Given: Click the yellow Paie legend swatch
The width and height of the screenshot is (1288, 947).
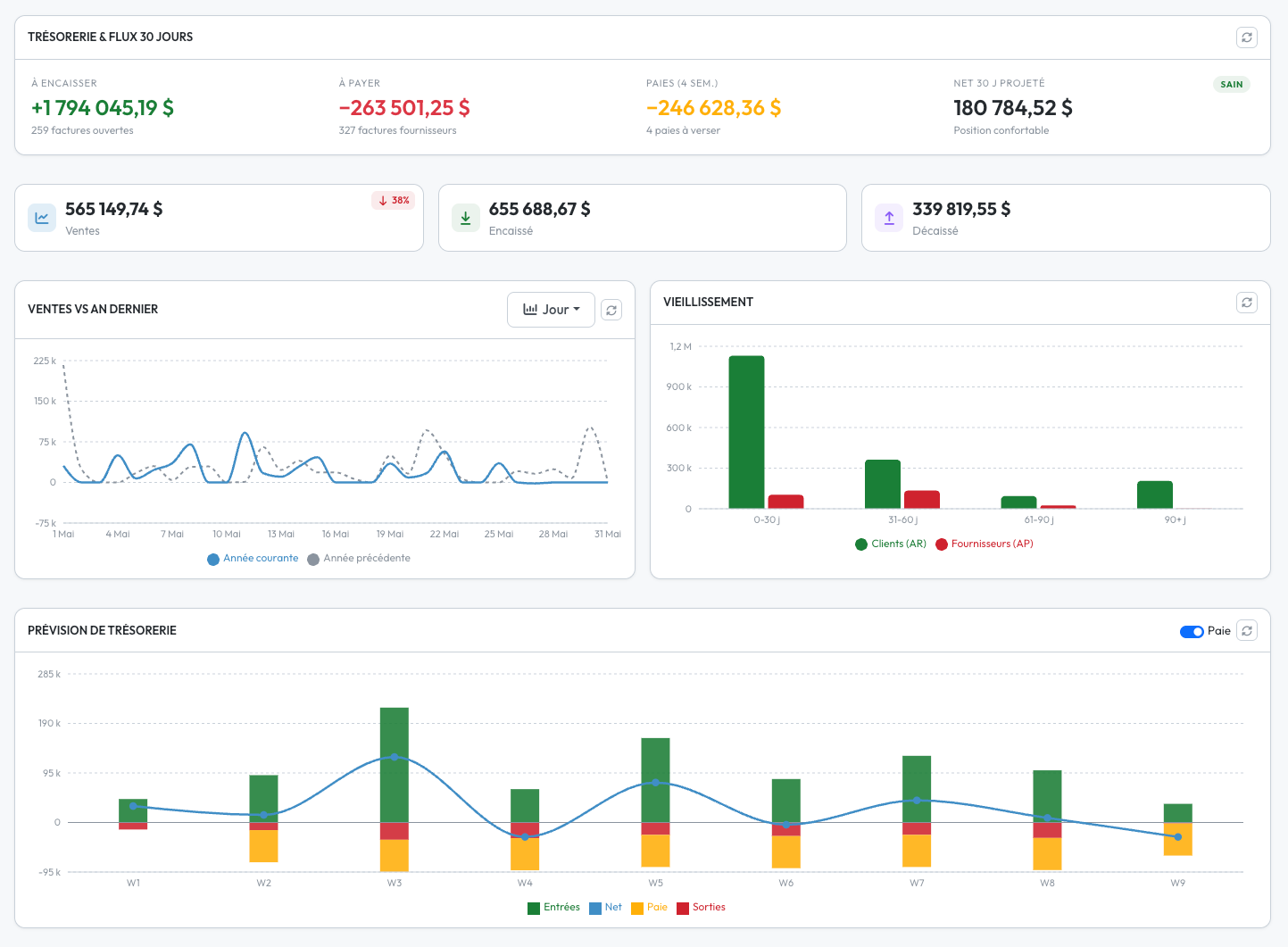Looking at the screenshot, I should 637,909.
